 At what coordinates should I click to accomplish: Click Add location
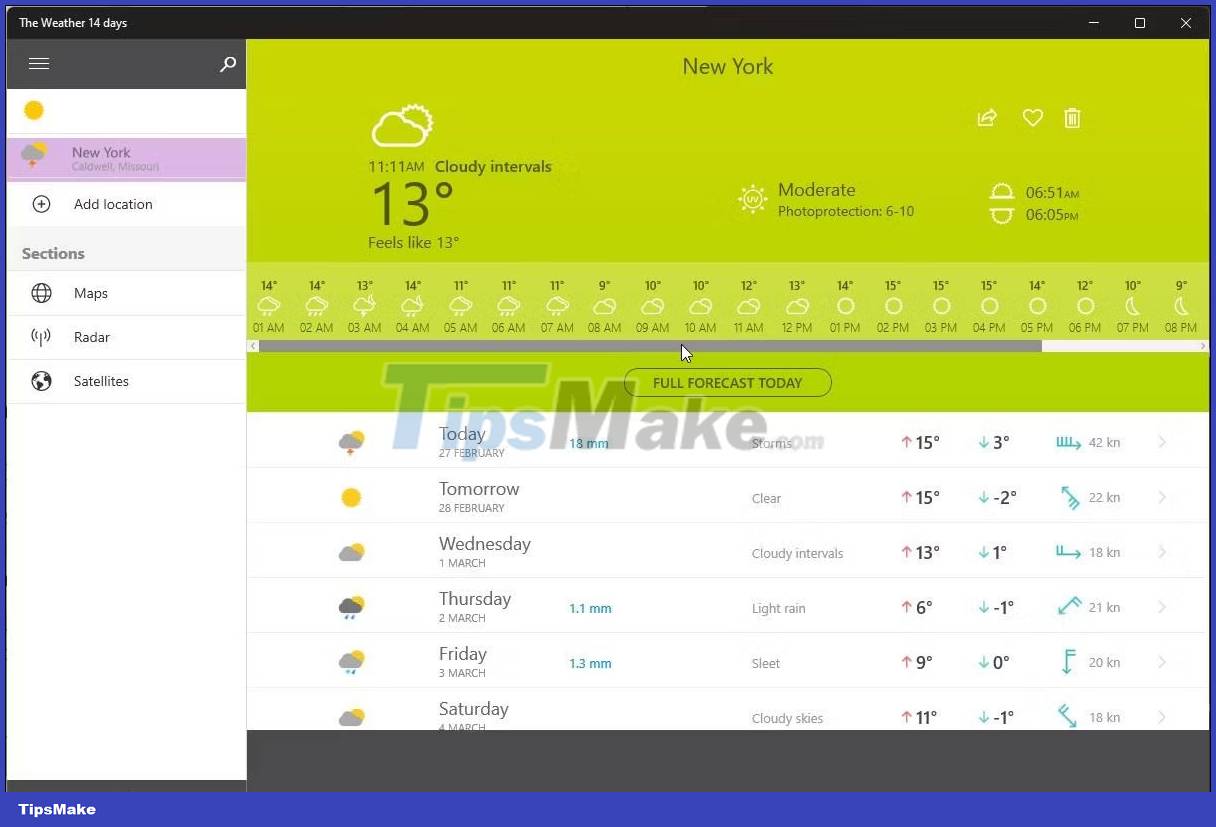pyautogui.click(x=113, y=204)
